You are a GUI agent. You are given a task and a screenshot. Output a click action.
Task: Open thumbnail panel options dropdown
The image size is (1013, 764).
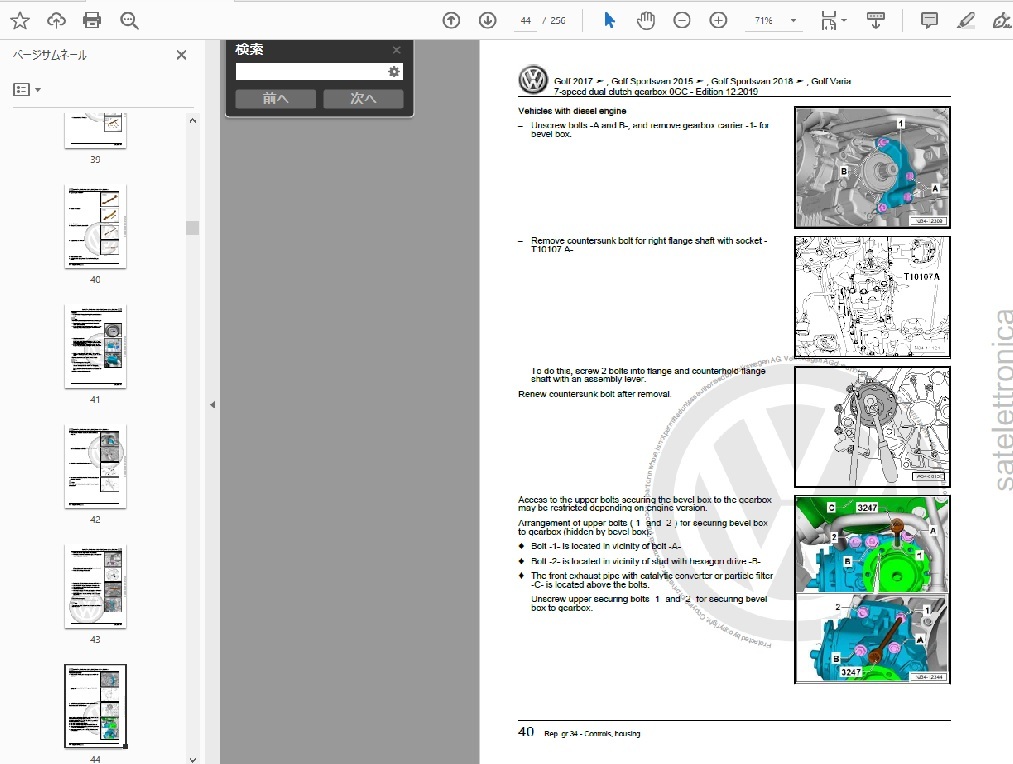[x=27, y=90]
